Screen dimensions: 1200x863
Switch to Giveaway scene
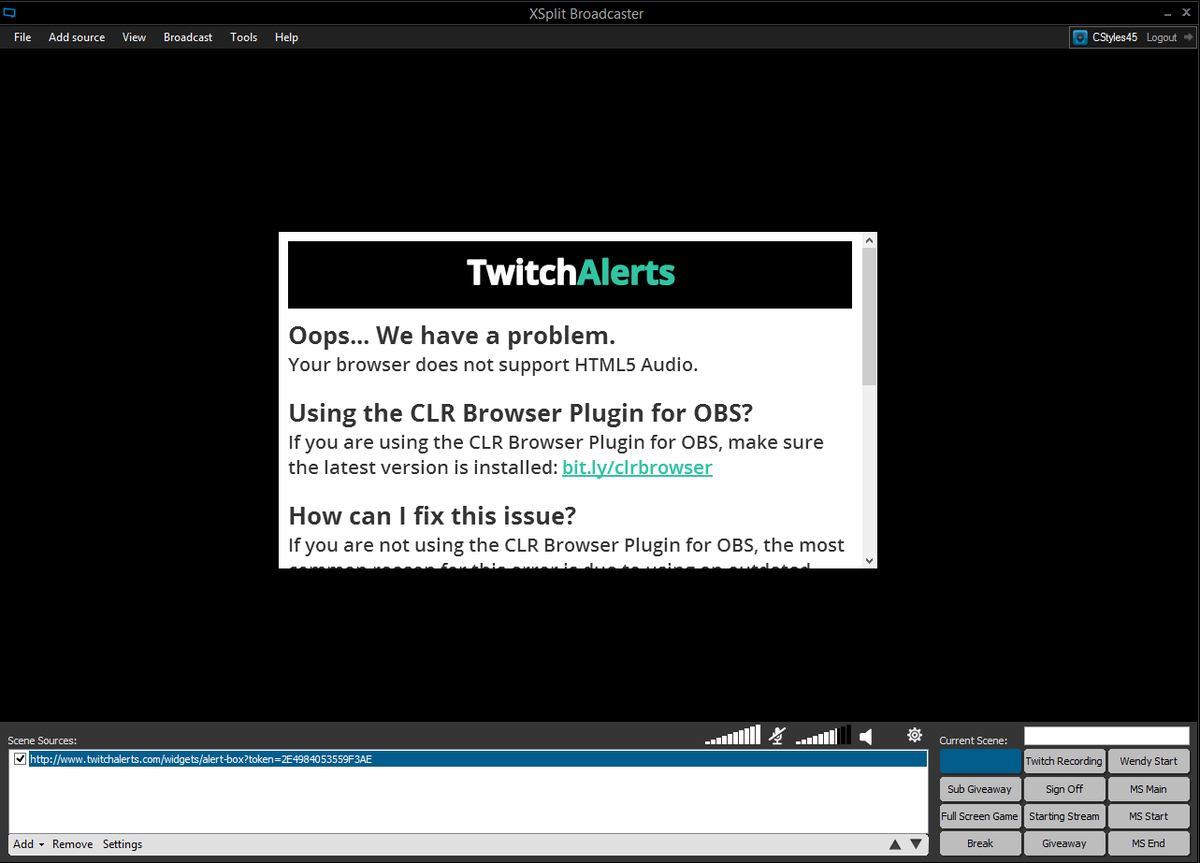(x=1064, y=843)
